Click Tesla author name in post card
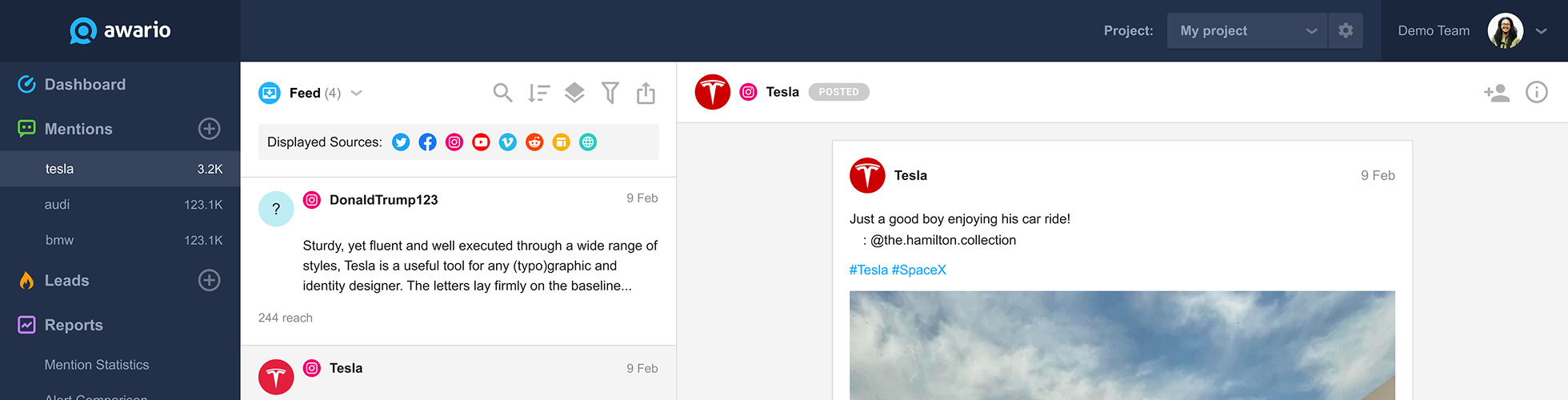 [910, 175]
